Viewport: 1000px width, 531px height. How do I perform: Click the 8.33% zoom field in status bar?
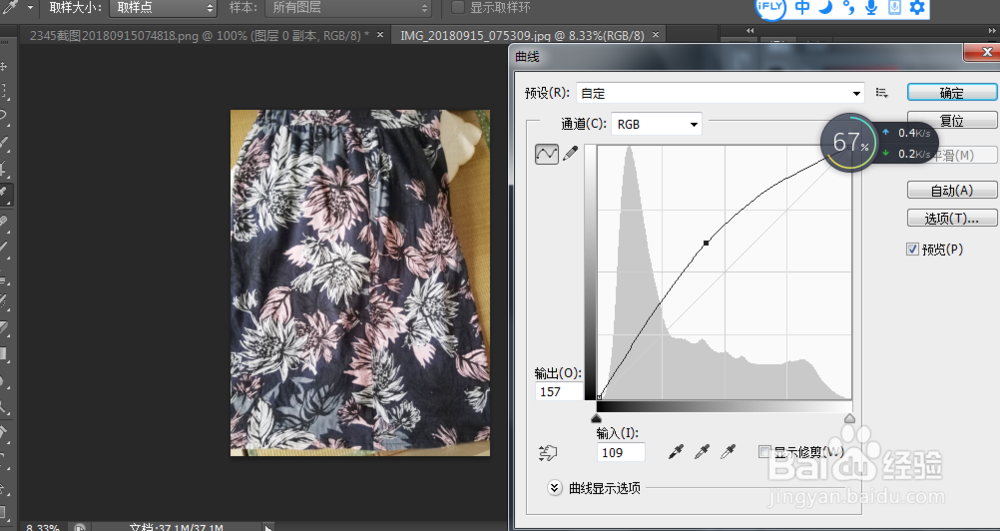pyautogui.click(x=43, y=528)
